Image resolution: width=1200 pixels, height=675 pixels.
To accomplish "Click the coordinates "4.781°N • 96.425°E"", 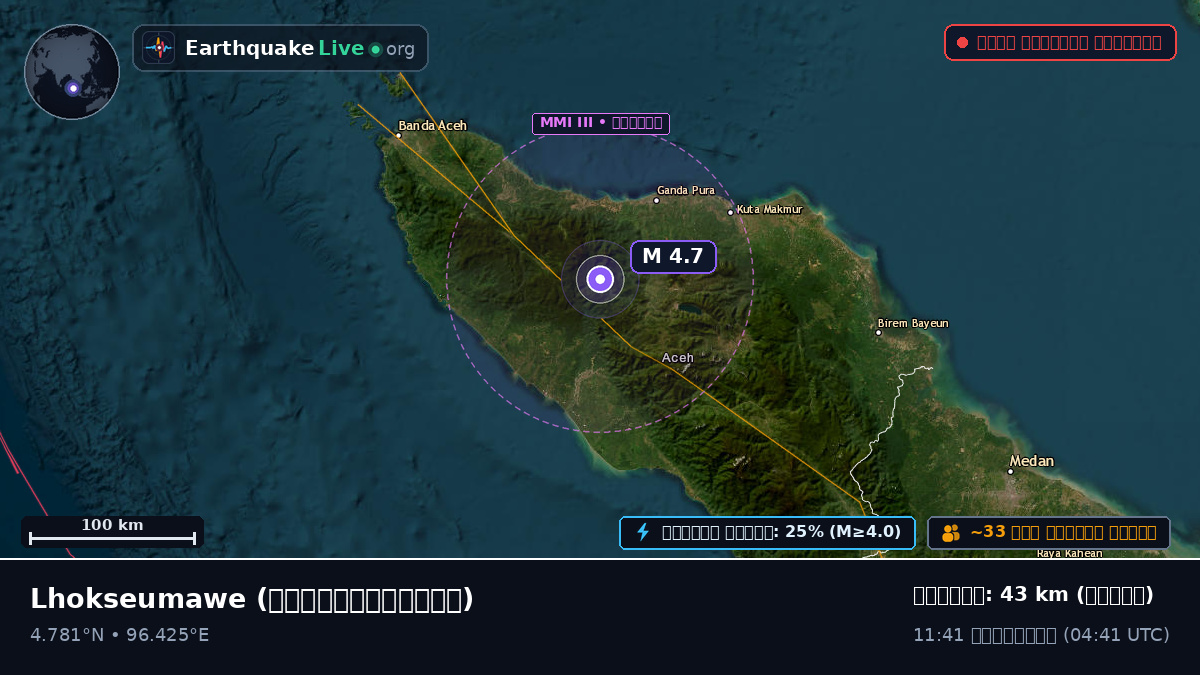I will click(120, 635).
